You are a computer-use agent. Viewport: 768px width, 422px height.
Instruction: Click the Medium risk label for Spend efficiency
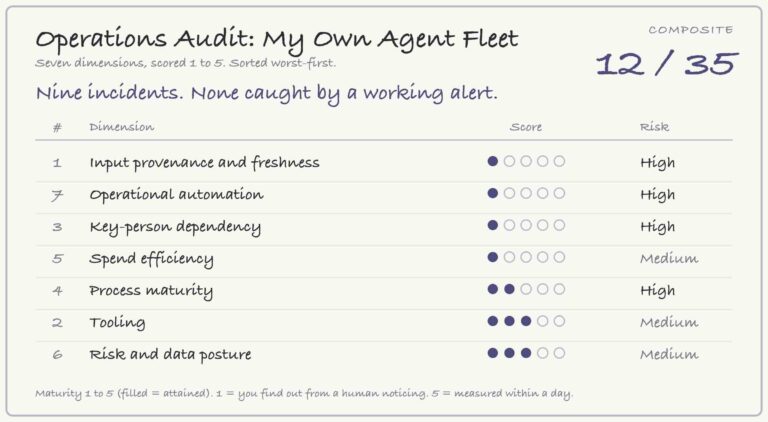669,258
